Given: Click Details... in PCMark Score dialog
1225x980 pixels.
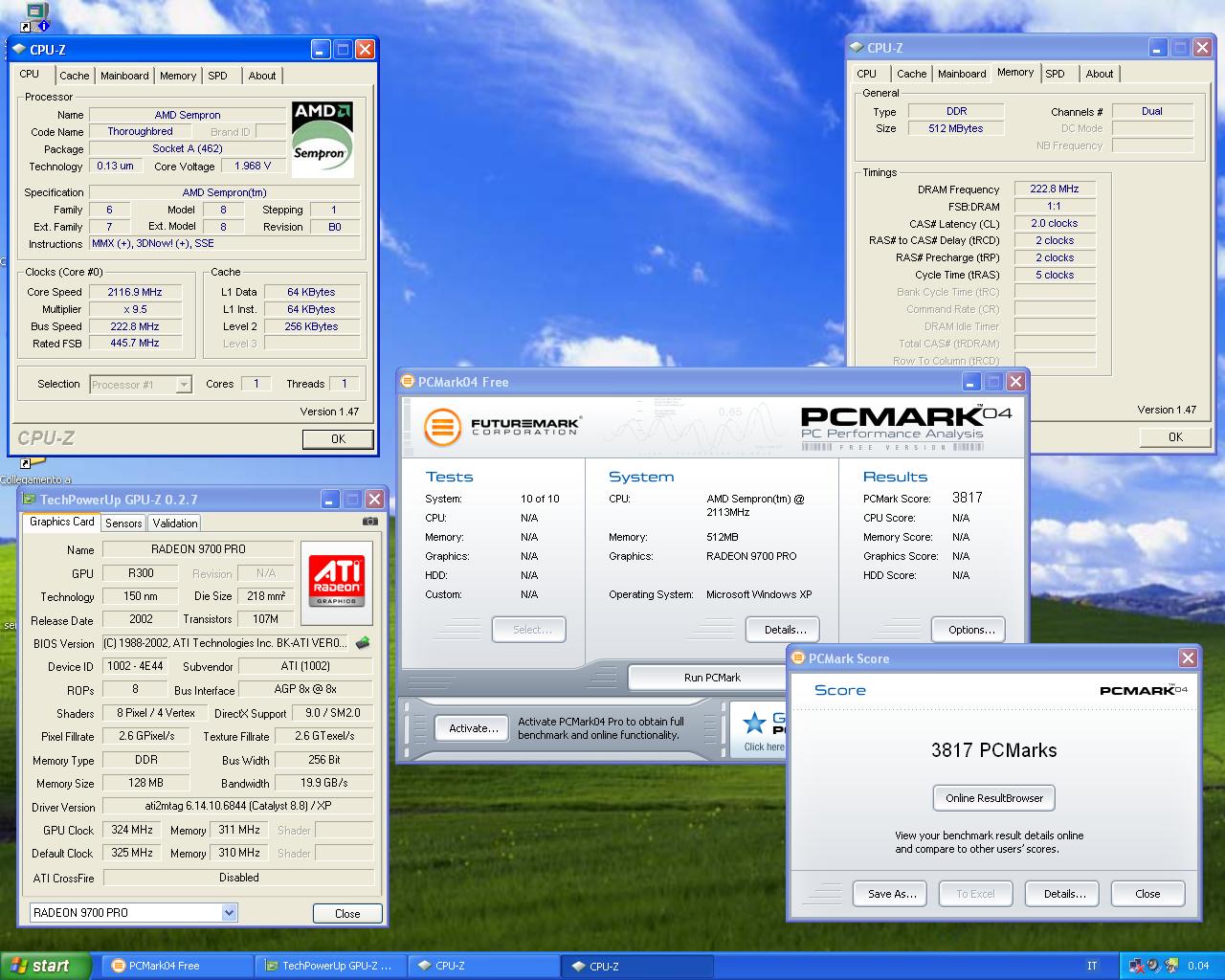Looking at the screenshot, I should (x=1063, y=894).
